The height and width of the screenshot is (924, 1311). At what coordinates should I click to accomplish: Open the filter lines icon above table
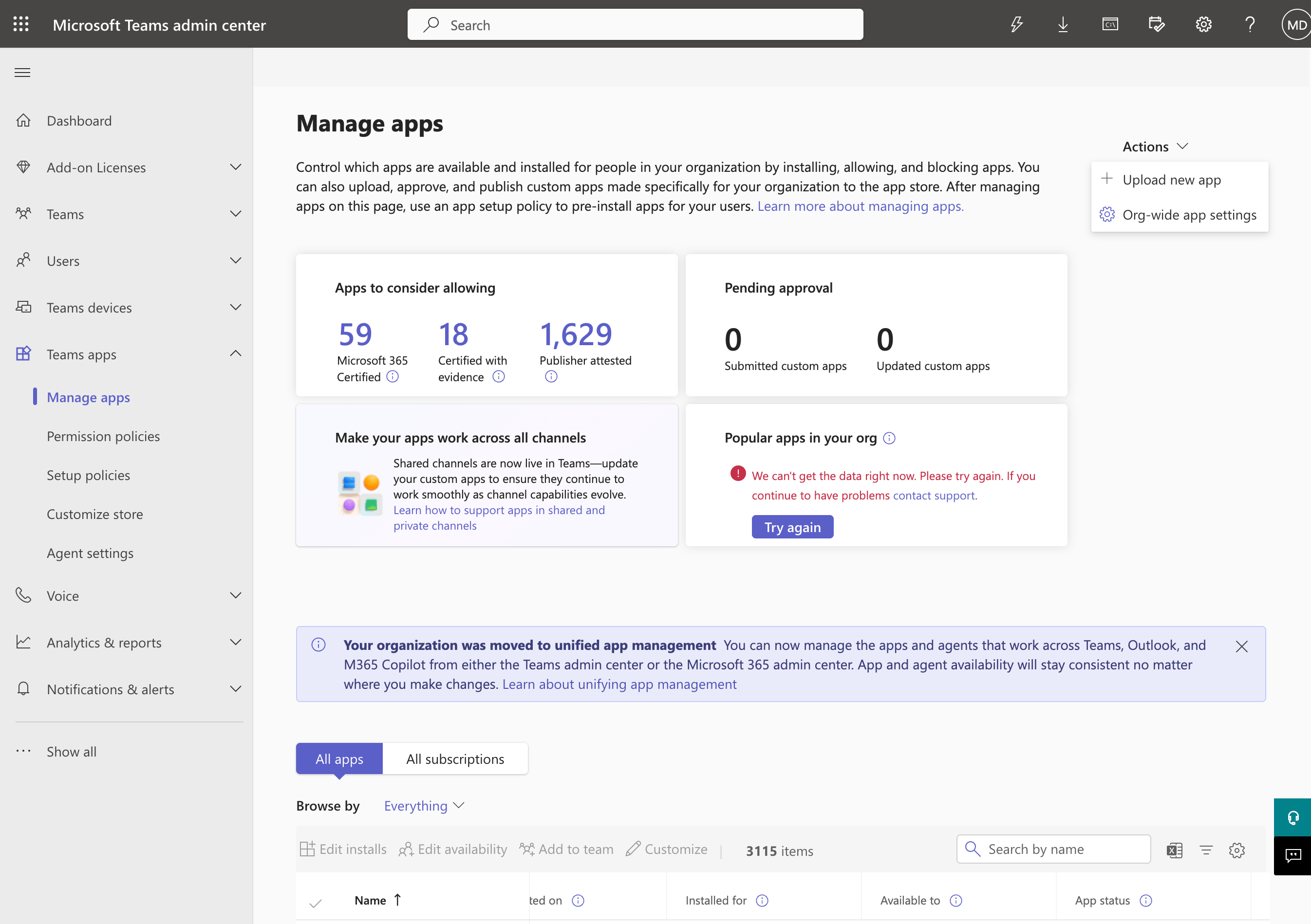tap(1206, 850)
